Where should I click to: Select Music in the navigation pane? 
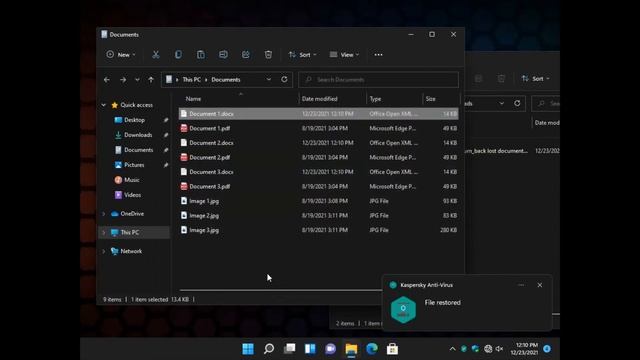[131, 180]
